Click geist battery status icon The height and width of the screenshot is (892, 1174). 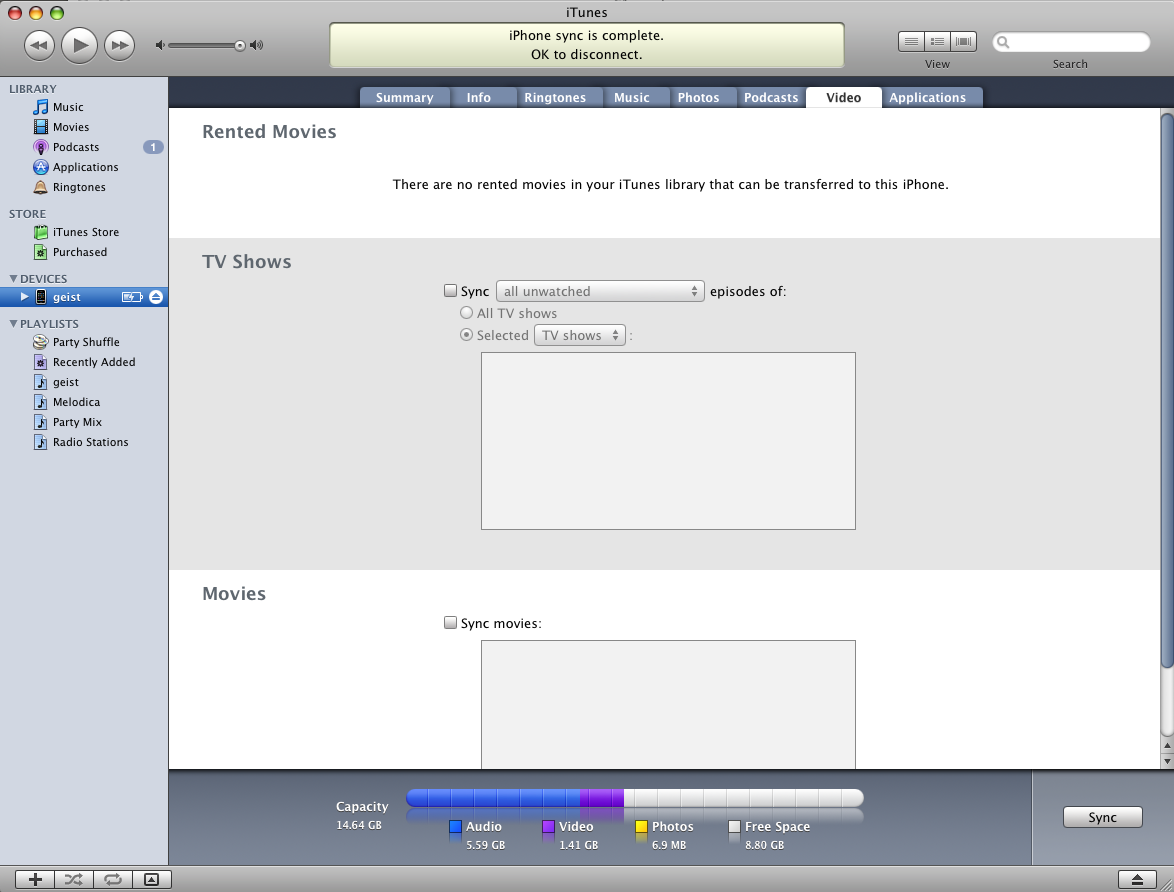tap(132, 297)
